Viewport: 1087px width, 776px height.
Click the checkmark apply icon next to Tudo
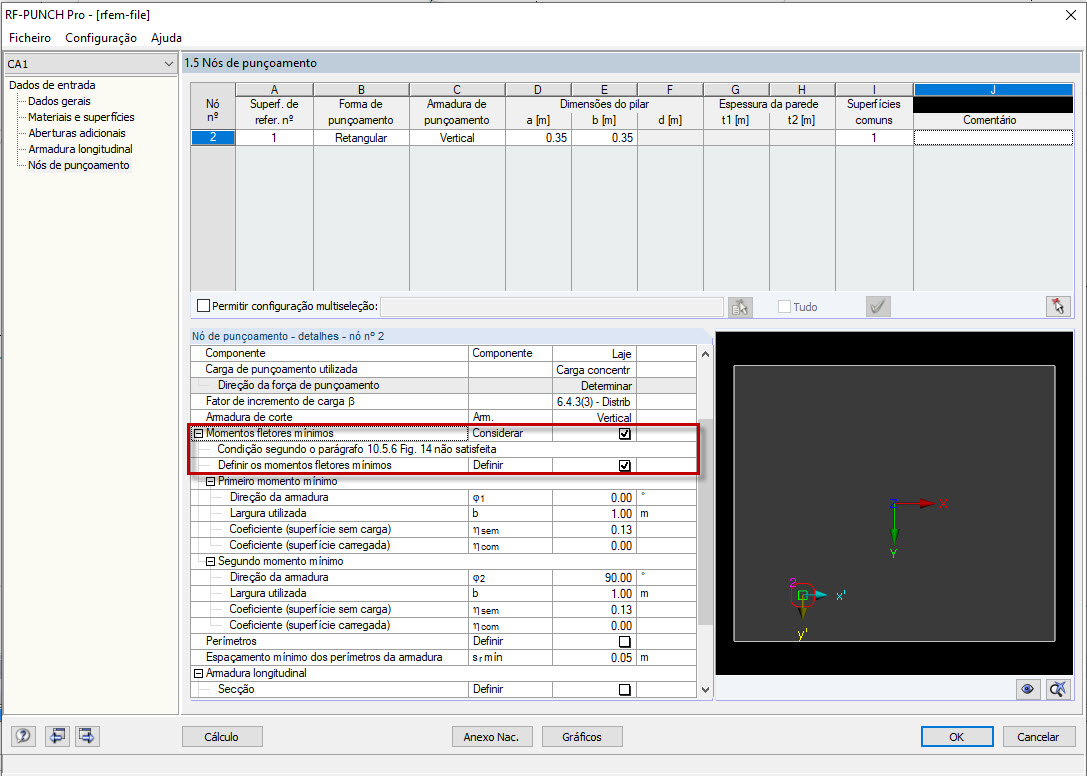click(878, 307)
